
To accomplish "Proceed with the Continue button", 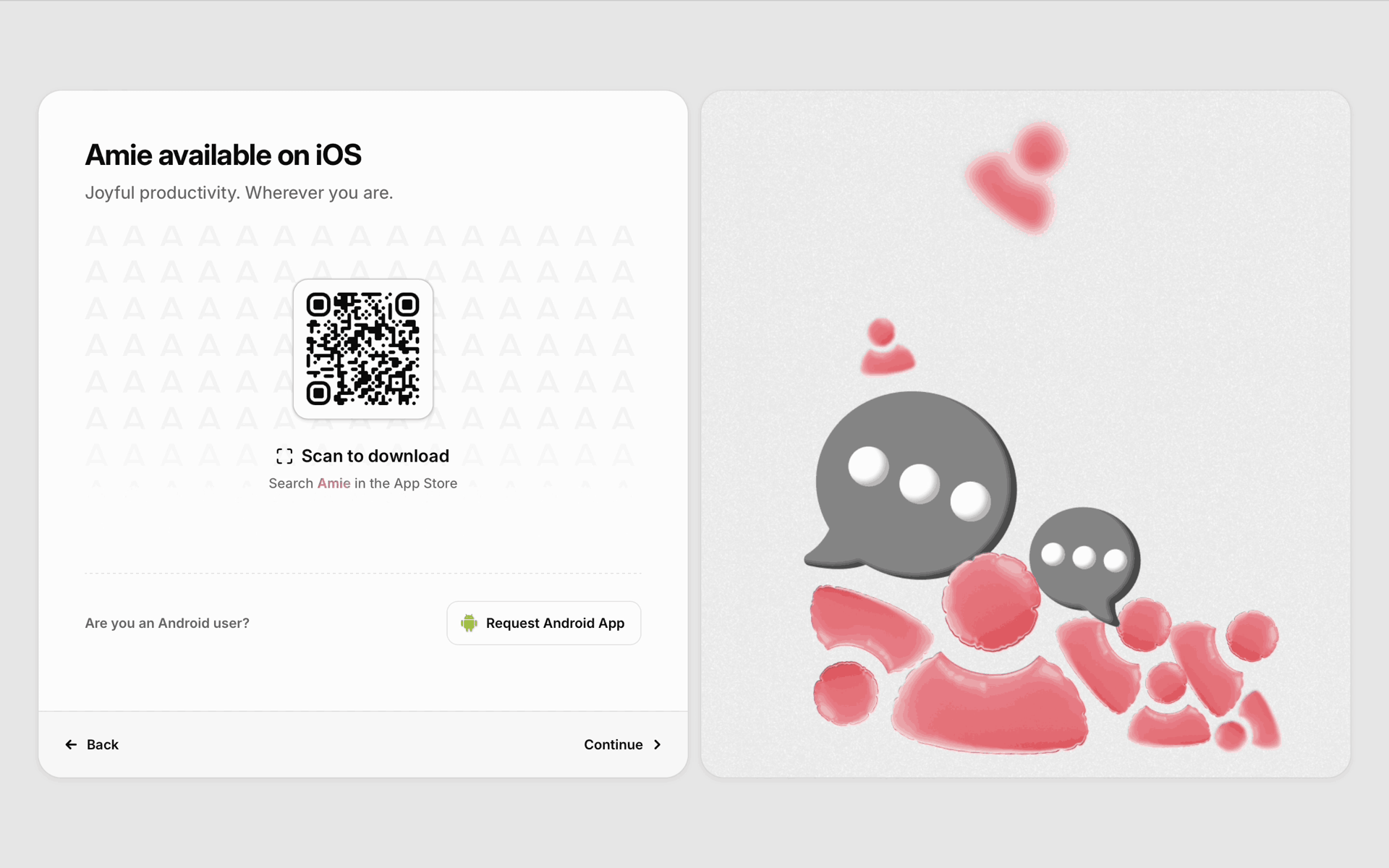I will [623, 744].
